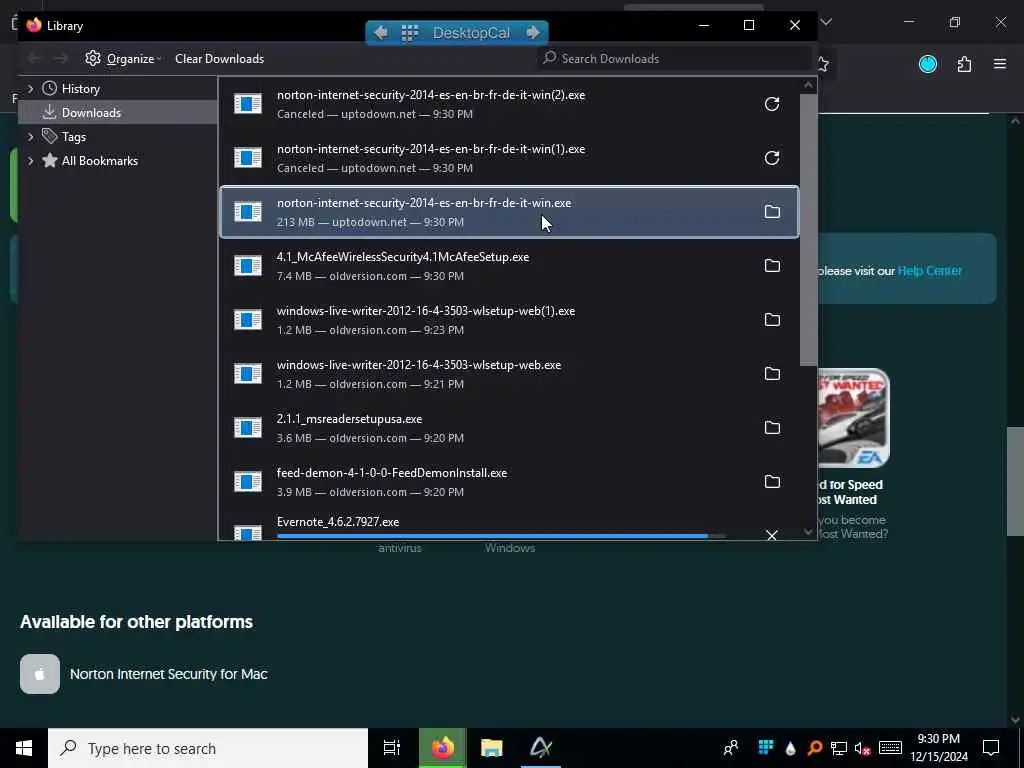Viewport: 1024px width, 768px height.
Task: Open DesktopCal grid icon
Action: pyautogui.click(x=409, y=33)
